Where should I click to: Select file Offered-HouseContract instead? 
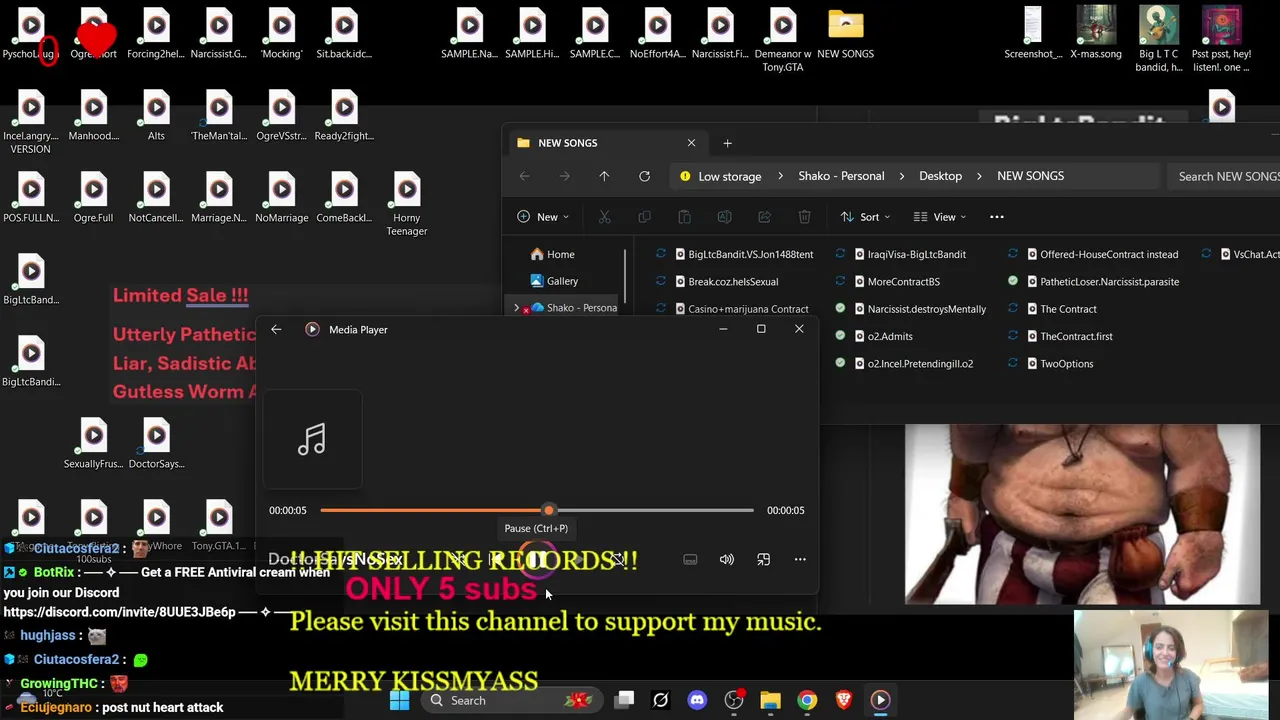pyautogui.click(x=1108, y=254)
